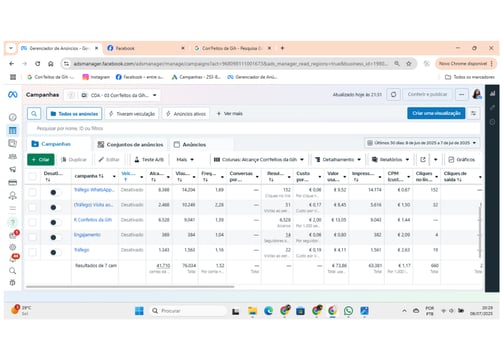
Task: Toggle the Tráfego WhatsApp campaign switch
Action: pos(55,192)
